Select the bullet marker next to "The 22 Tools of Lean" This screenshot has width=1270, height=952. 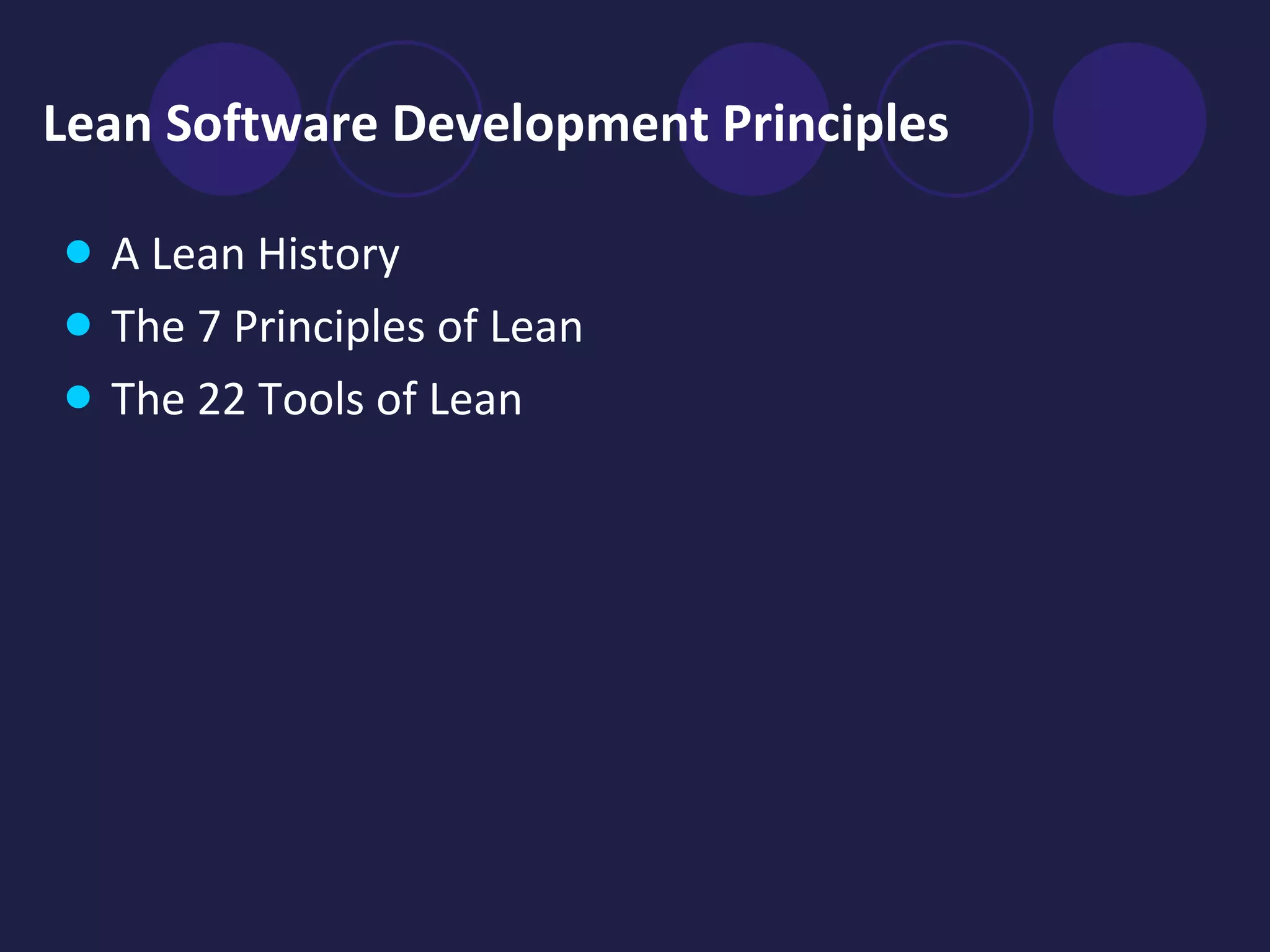78,397
